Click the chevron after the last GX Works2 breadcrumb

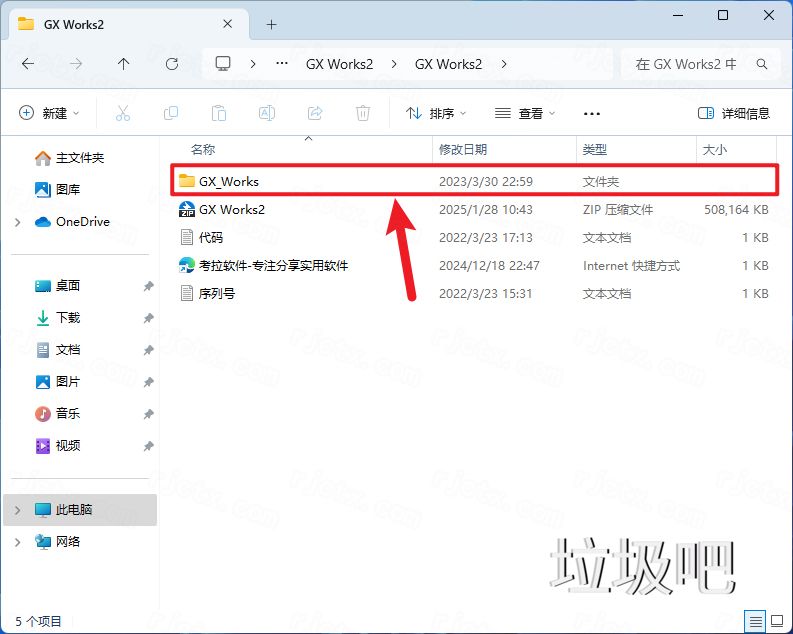pyautogui.click(x=504, y=64)
